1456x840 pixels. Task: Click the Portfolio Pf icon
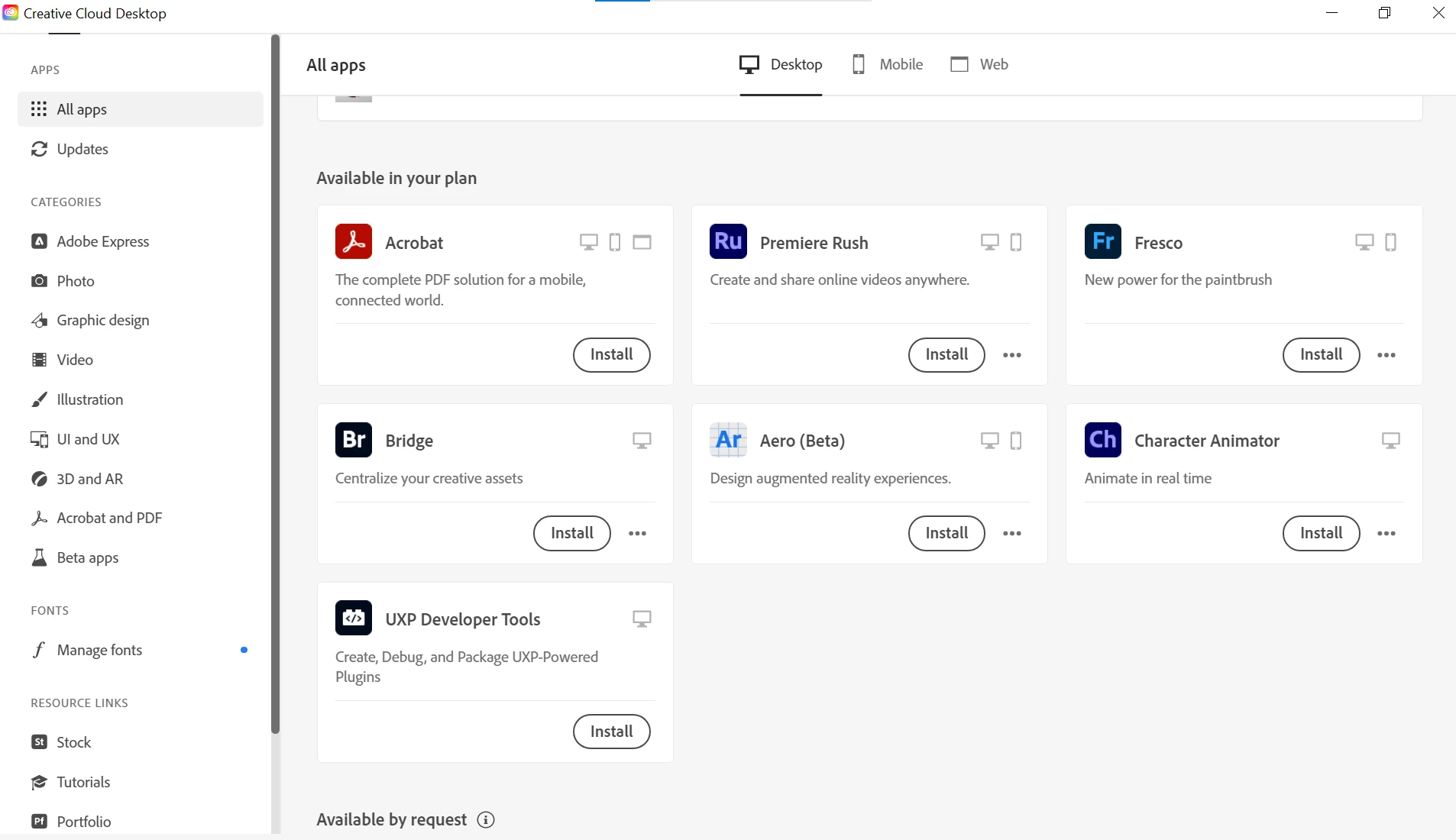coord(39,822)
